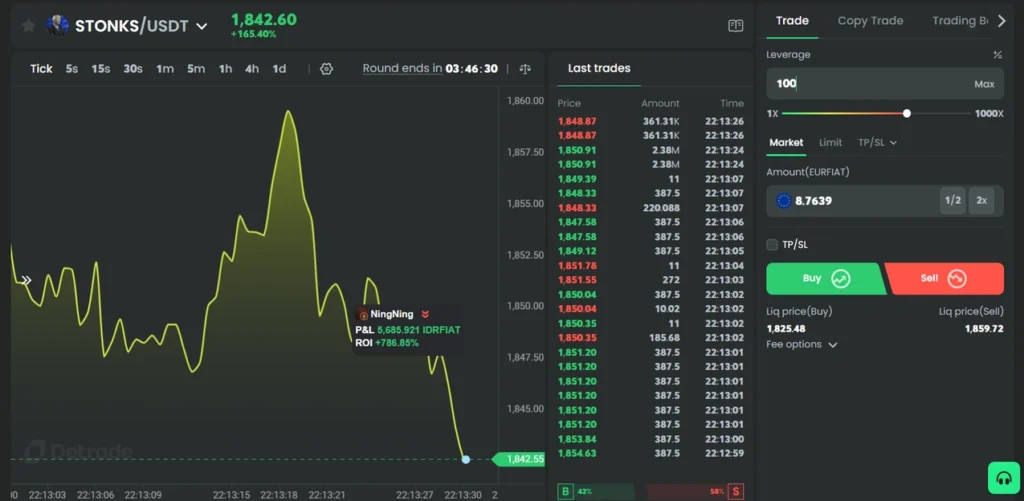
Task: Select the Limit order tab
Action: (x=830, y=142)
